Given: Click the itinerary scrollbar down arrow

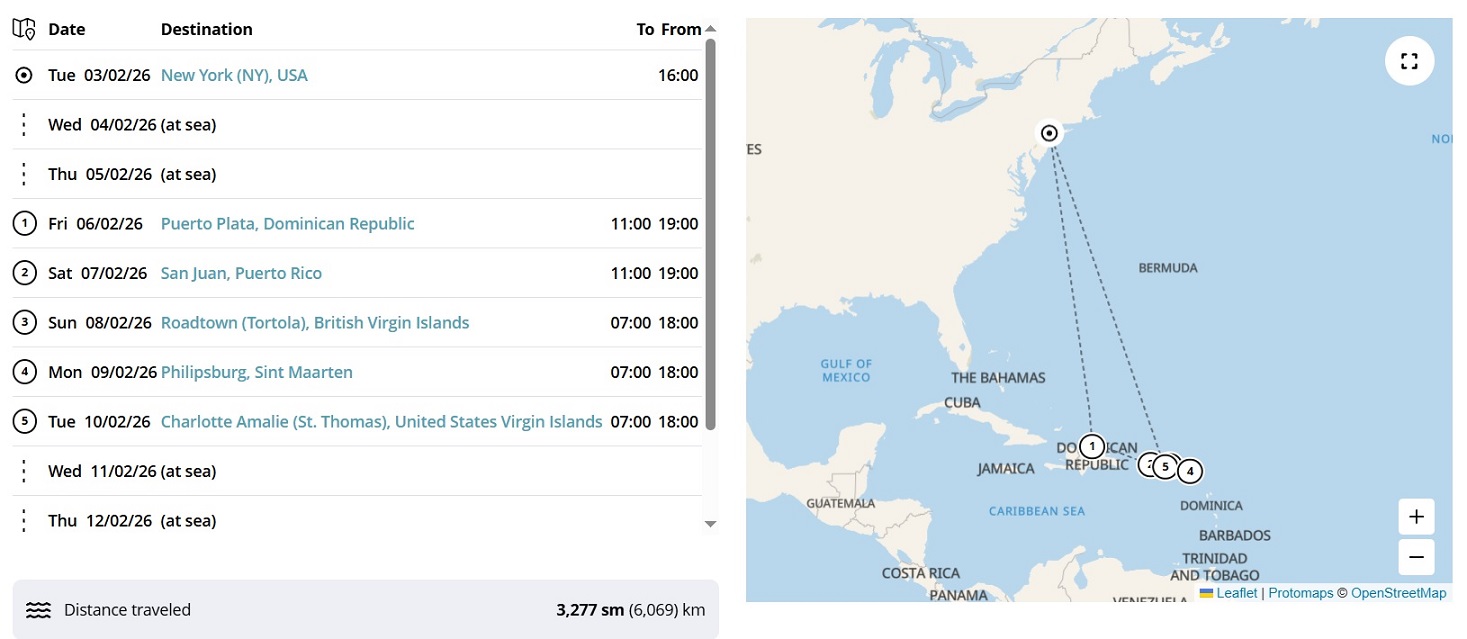Looking at the screenshot, I should pyautogui.click(x=710, y=523).
